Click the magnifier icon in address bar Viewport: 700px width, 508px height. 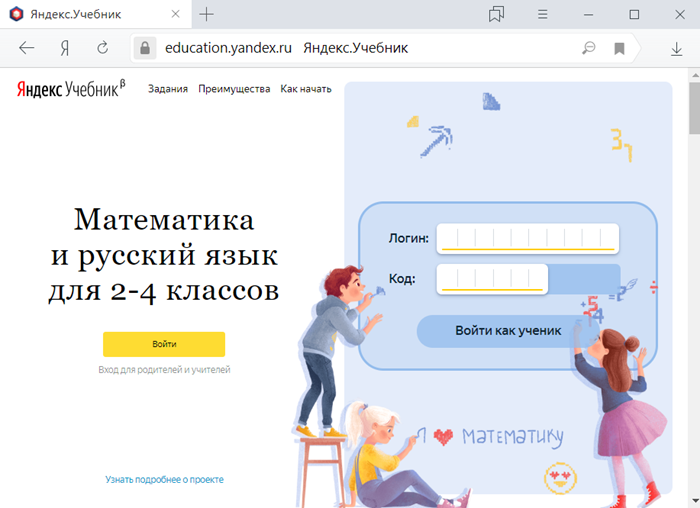tap(589, 48)
